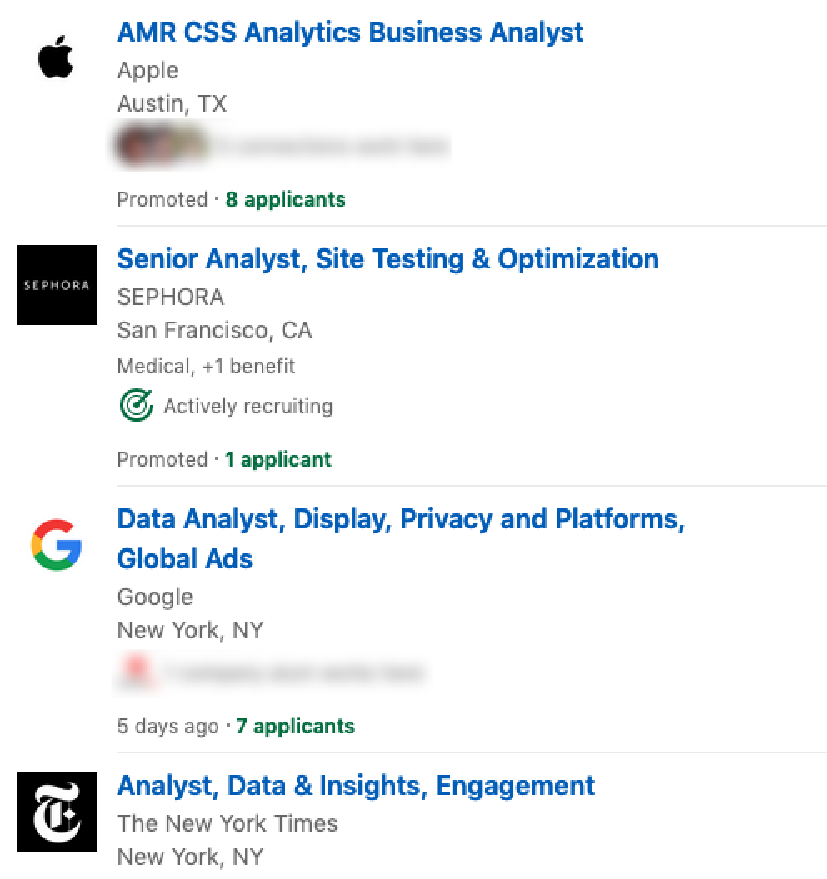
Task: Click the Apple company name text
Action: pyautogui.click(x=148, y=70)
